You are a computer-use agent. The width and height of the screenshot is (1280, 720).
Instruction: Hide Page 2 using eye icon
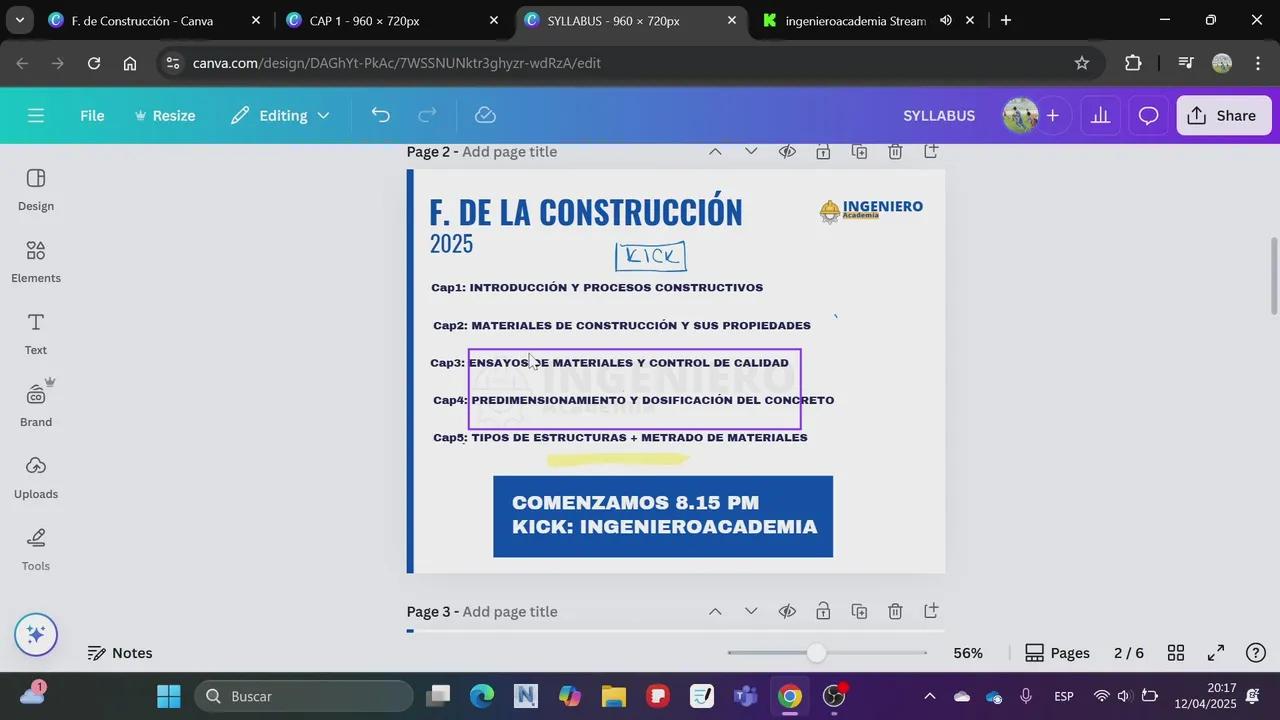pos(787,152)
